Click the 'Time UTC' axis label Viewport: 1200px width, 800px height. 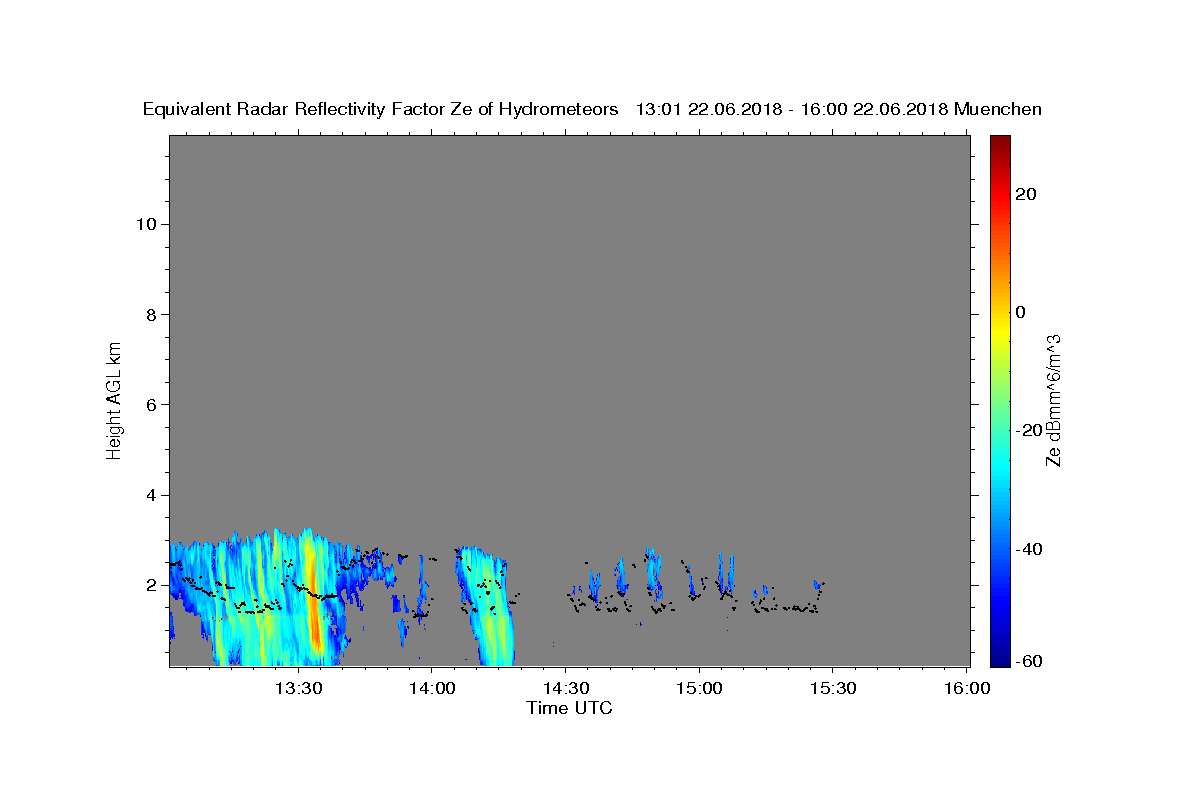tap(569, 708)
